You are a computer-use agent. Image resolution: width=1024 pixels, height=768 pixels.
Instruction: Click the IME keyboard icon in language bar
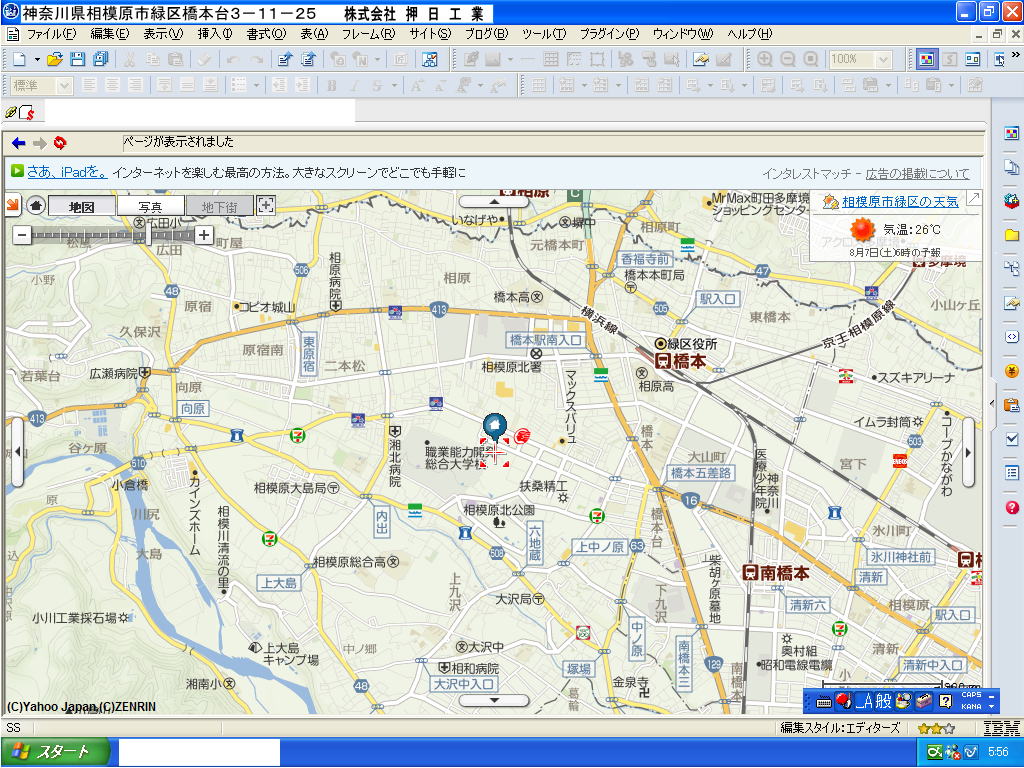pos(824,702)
